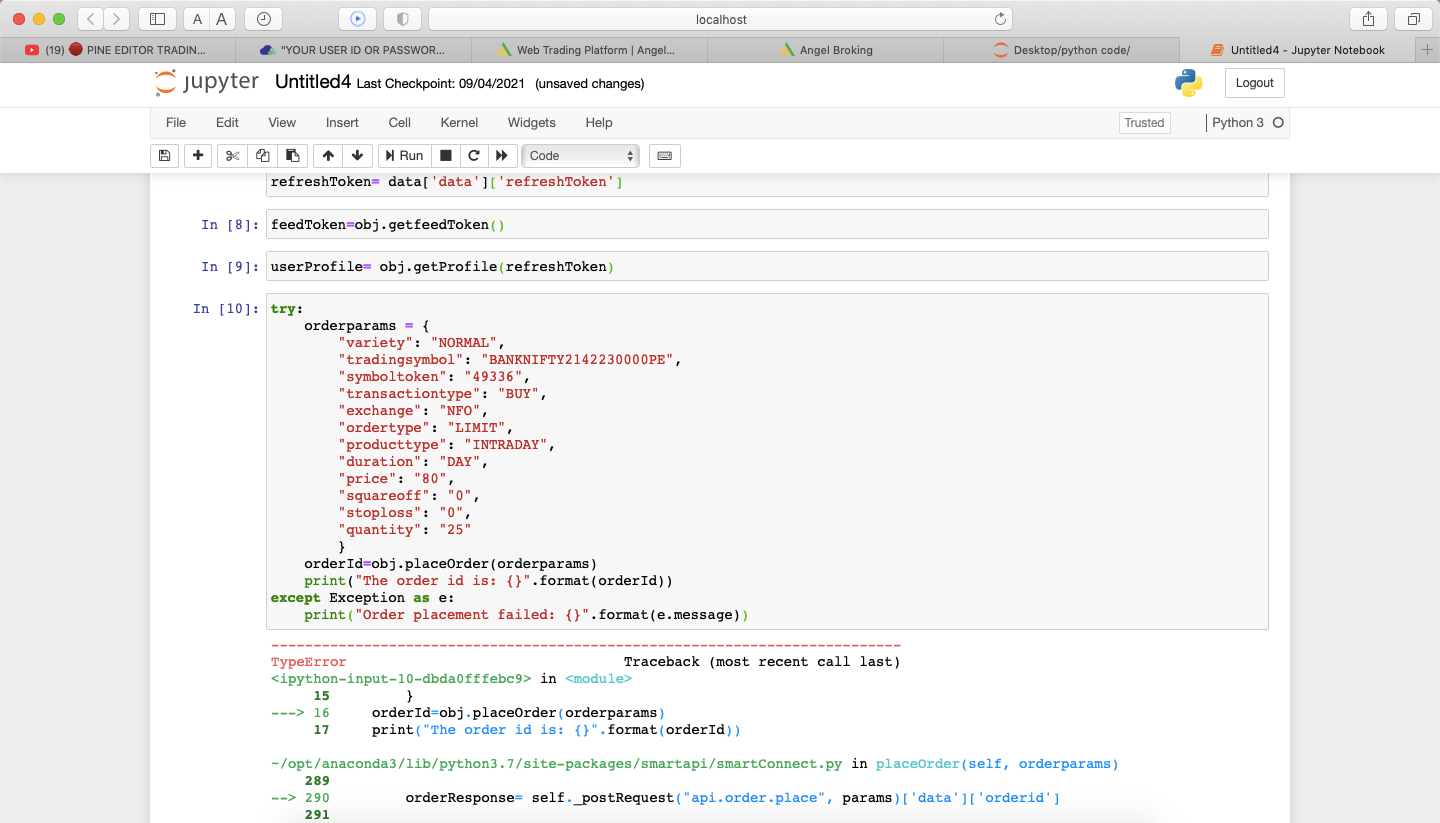The image size is (1440, 823).
Task: Switch to Angel Broking tab
Action: tap(825, 50)
